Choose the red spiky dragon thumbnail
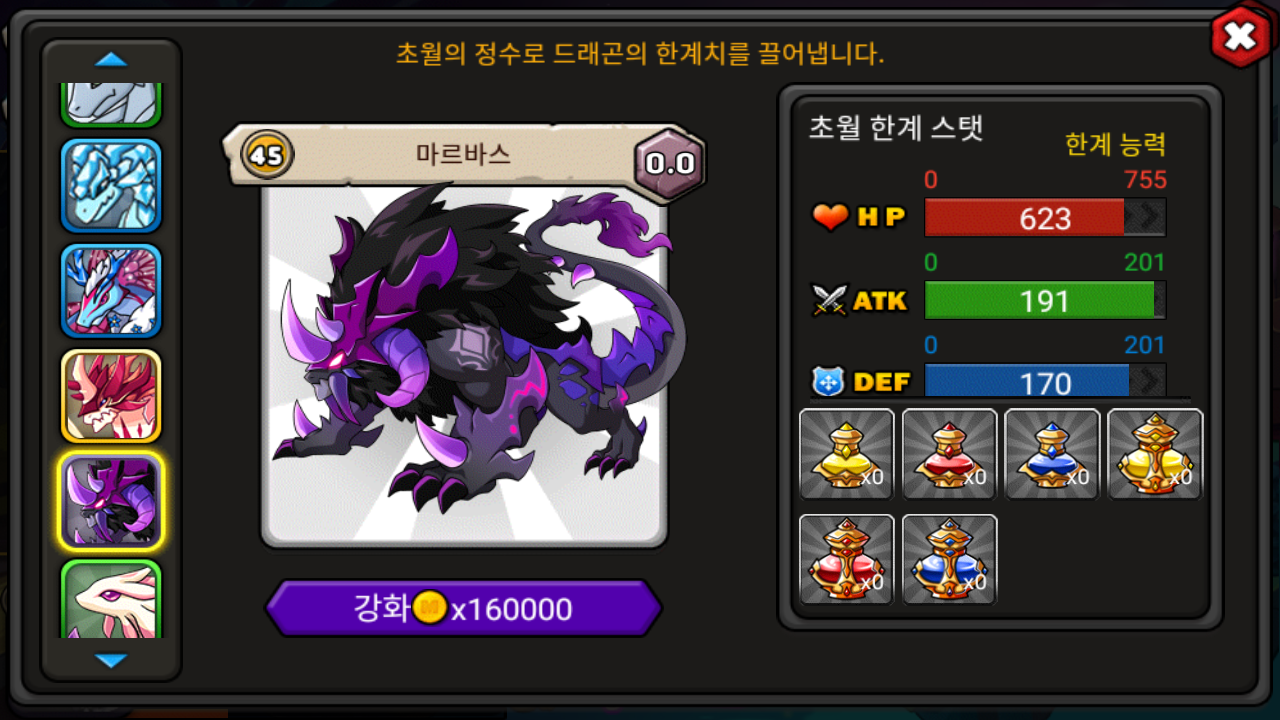 click(x=111, y=396)
